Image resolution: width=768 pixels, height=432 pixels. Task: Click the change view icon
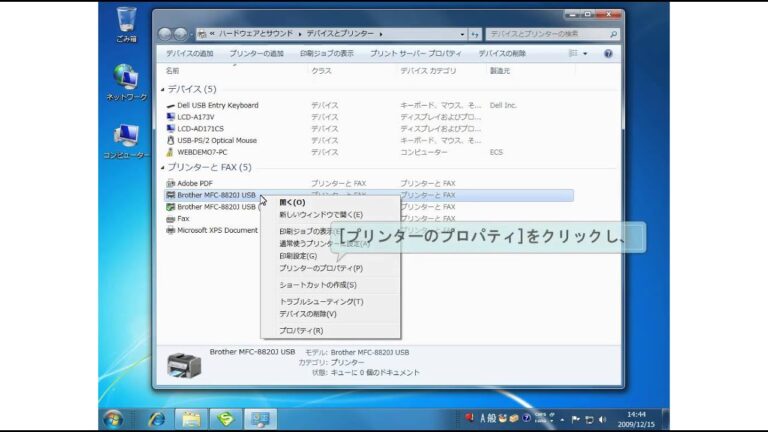tap(573, 53)
